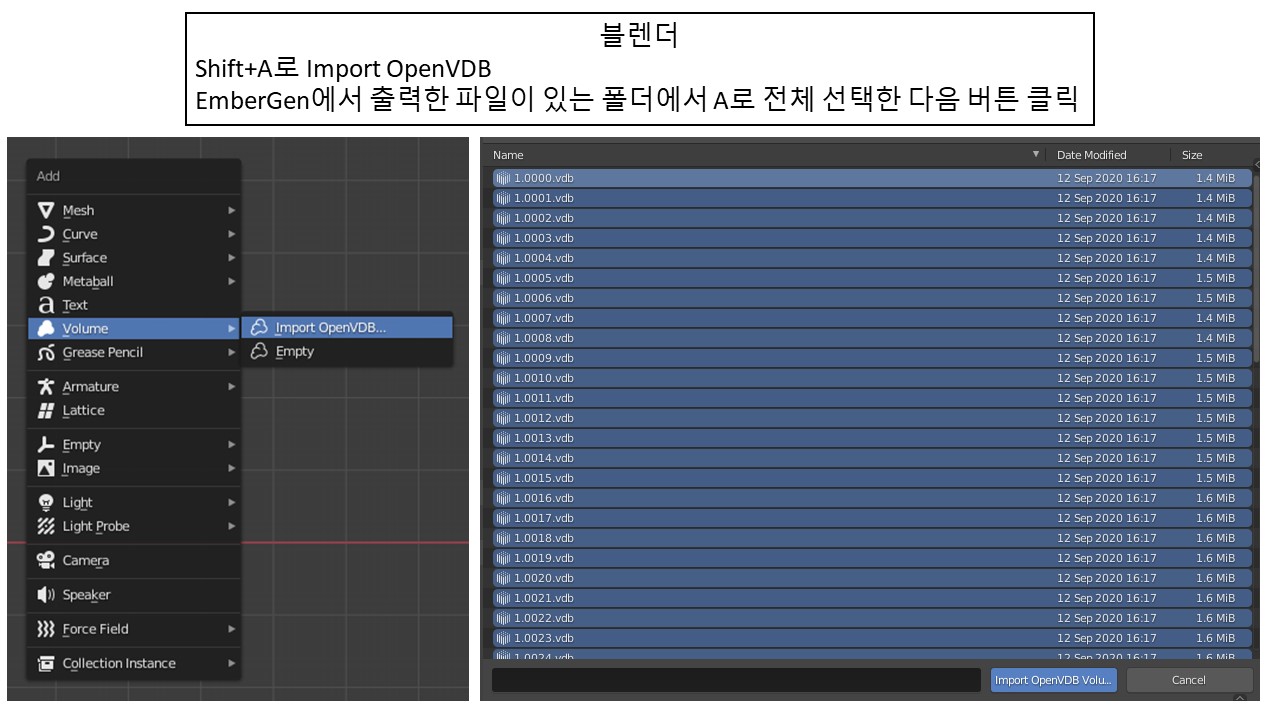Select Lattice in the Add menu

click(x=134, y=410)
